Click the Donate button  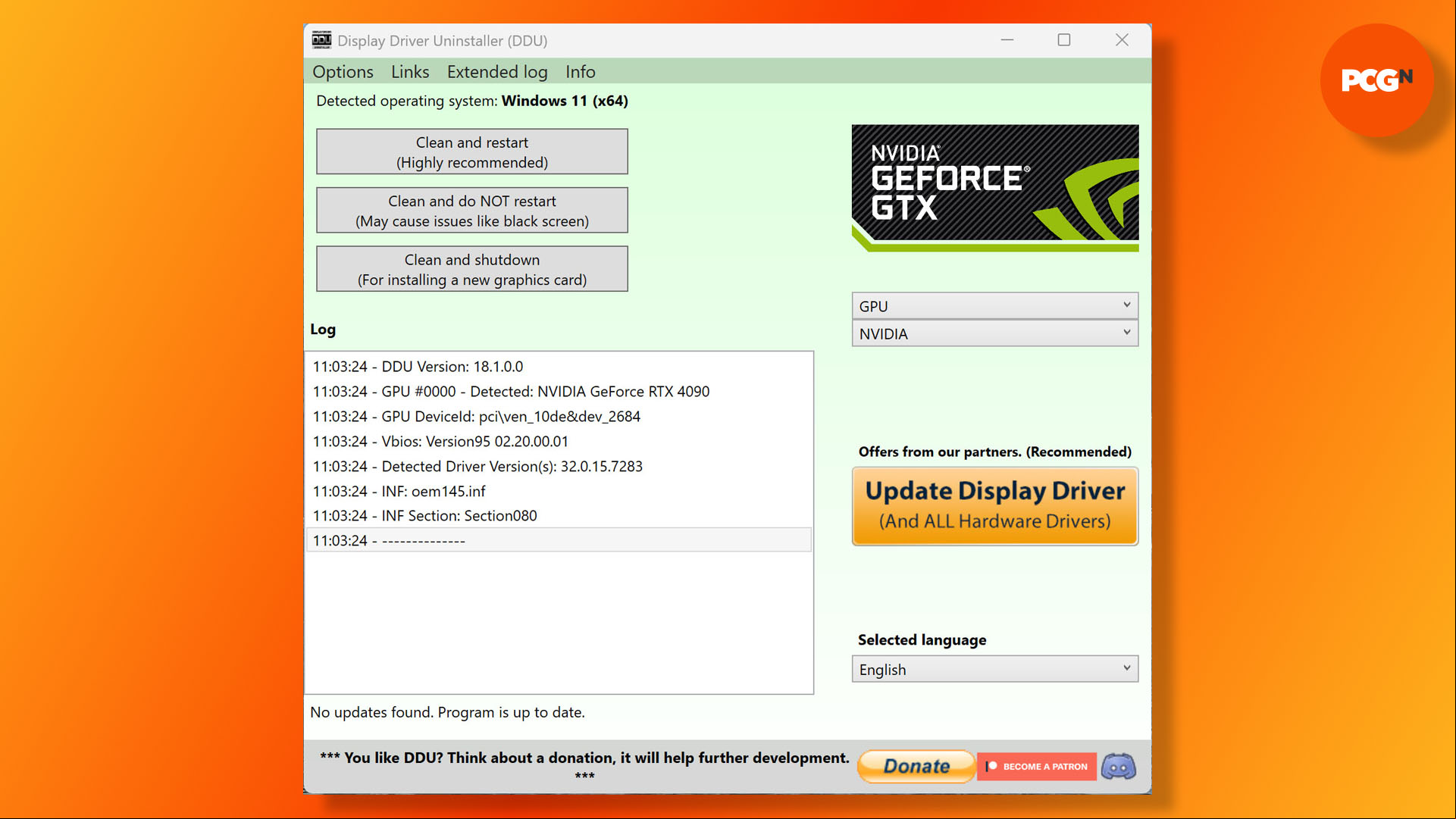(x=916, y=766)
